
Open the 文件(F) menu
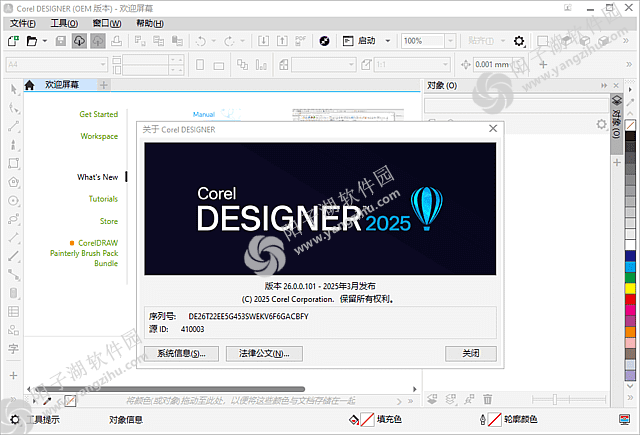(23, 23)
